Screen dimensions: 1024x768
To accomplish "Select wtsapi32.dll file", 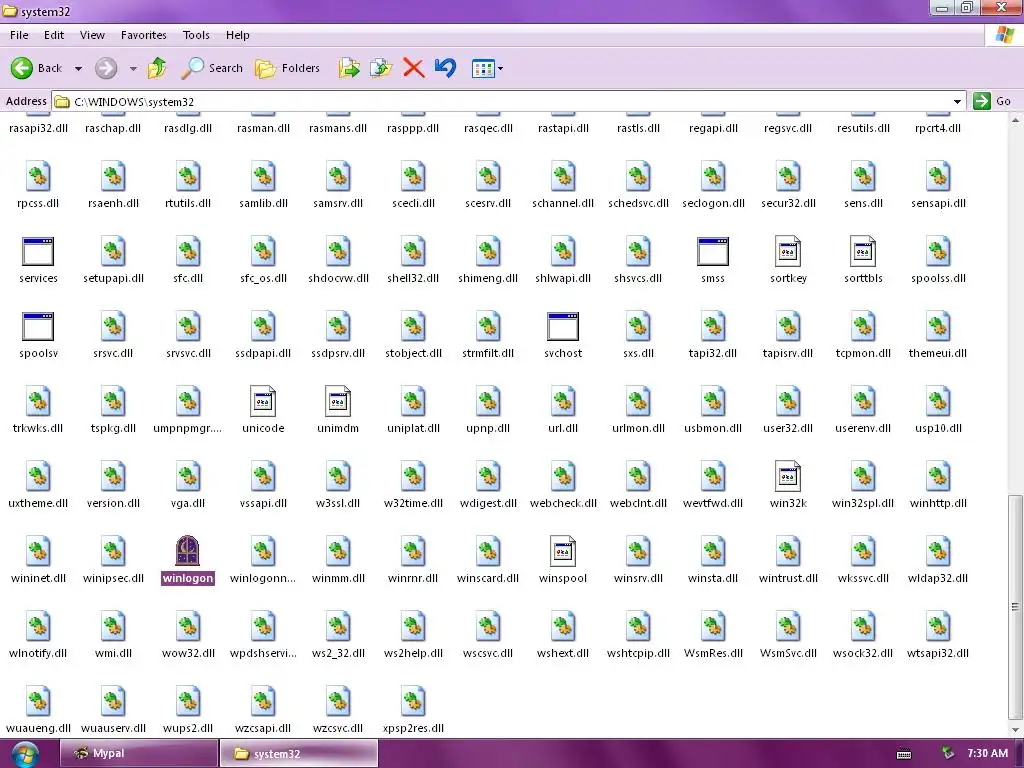I will pyautogui.click(x=938, y=635).
